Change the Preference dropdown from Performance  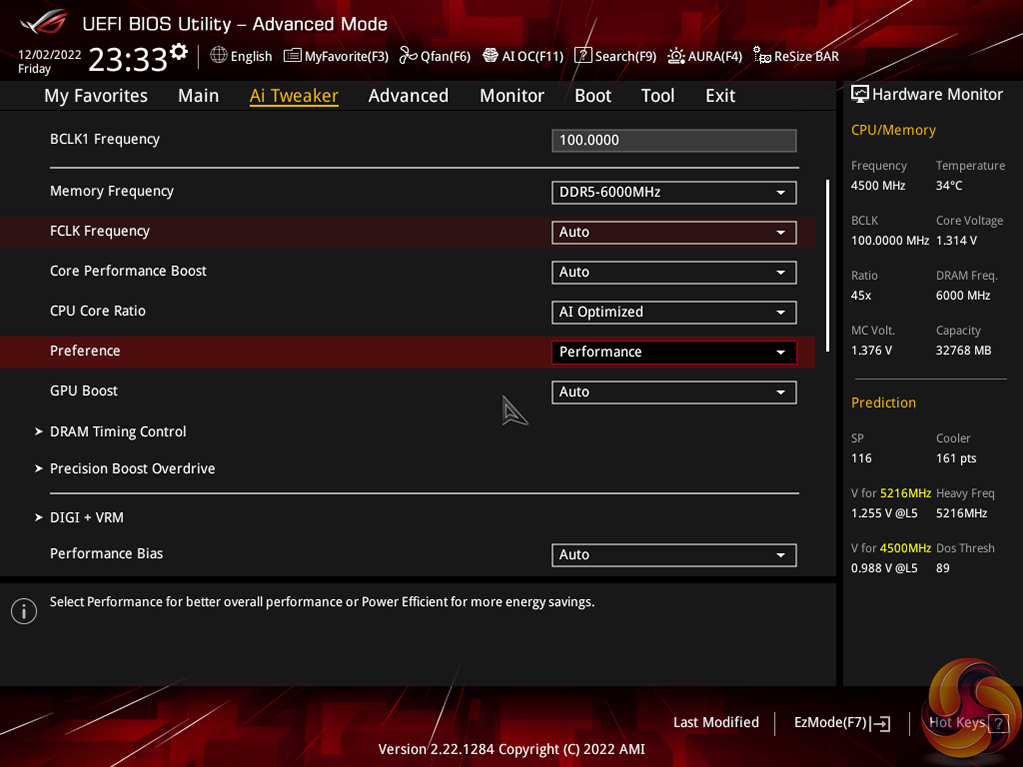point(673,352)
